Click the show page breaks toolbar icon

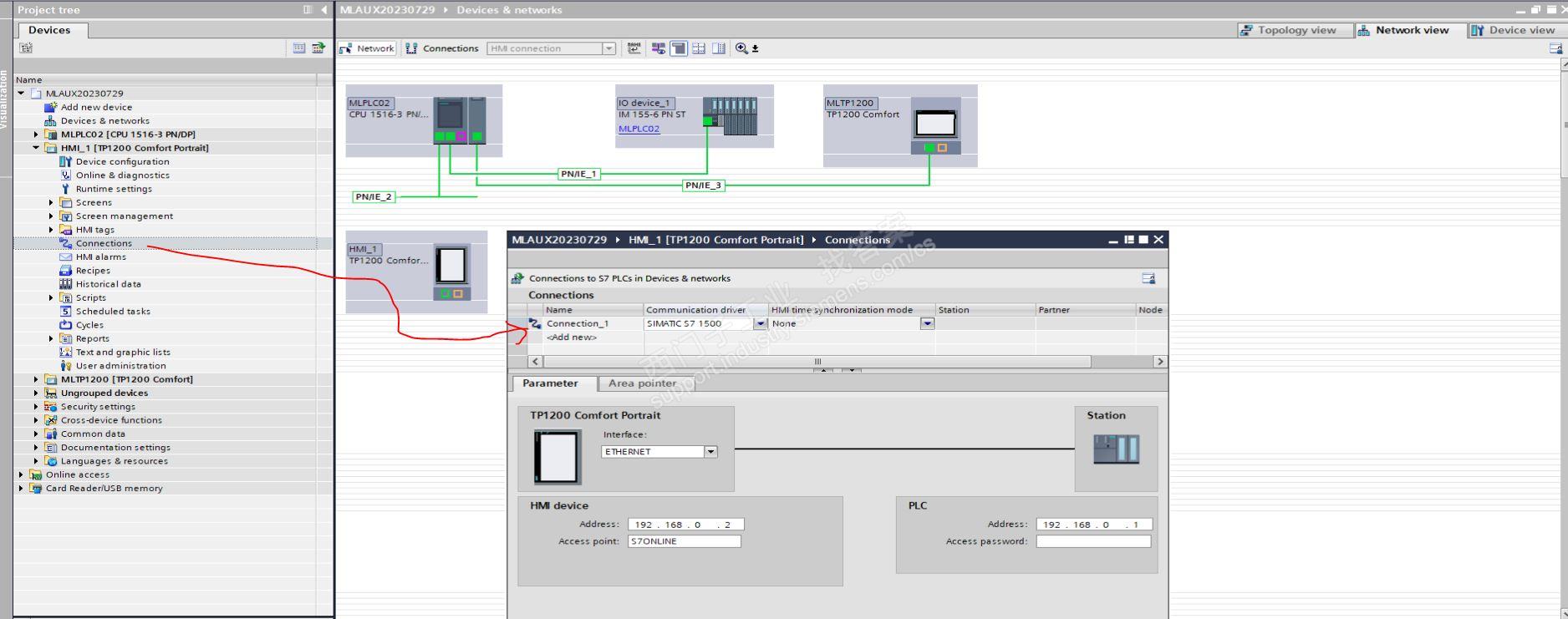point(699,48)
